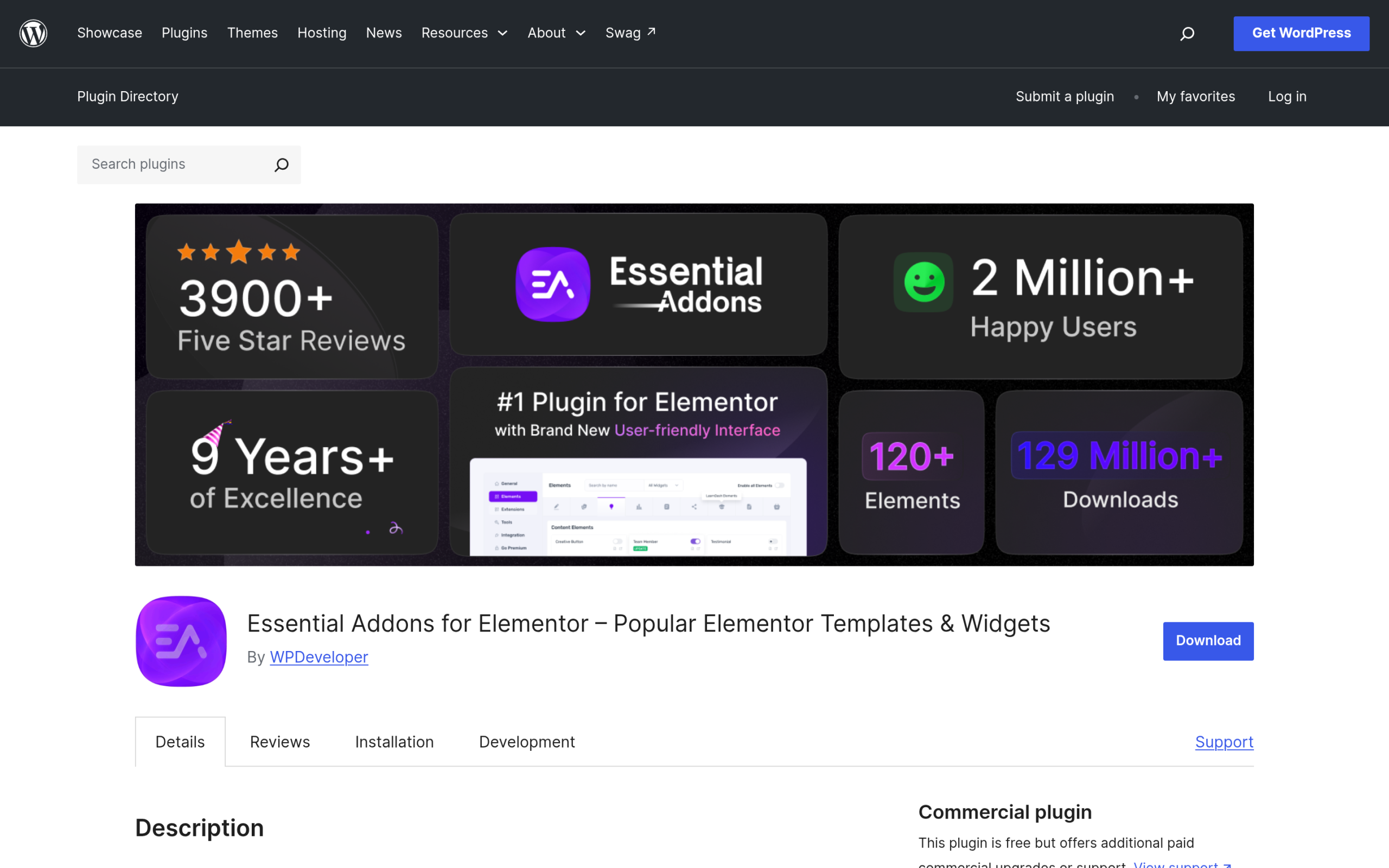
Task: Select the Details tab
Action: (x=180, y=742)
